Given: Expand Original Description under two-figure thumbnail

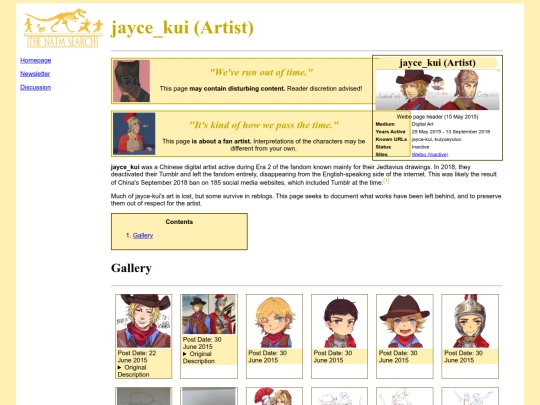Looking at the screenshot, I should (199, 357).
